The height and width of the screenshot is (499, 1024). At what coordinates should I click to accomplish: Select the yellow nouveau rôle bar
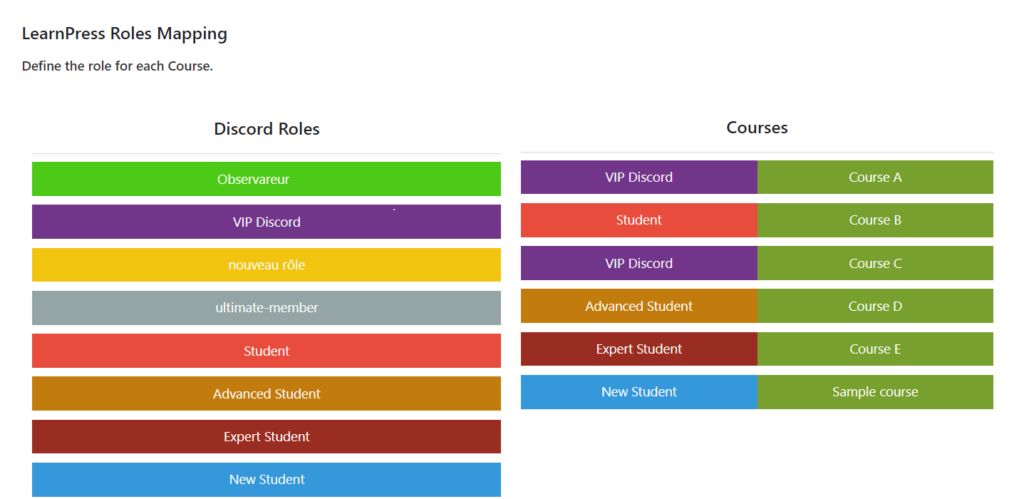point(266,265)
